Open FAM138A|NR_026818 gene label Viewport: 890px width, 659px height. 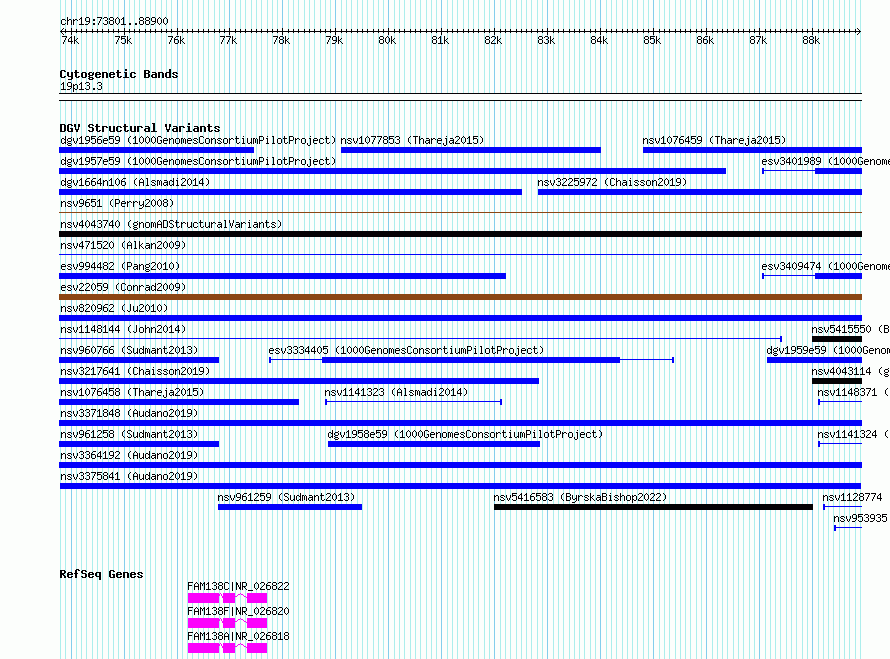[x=238, y=636]
